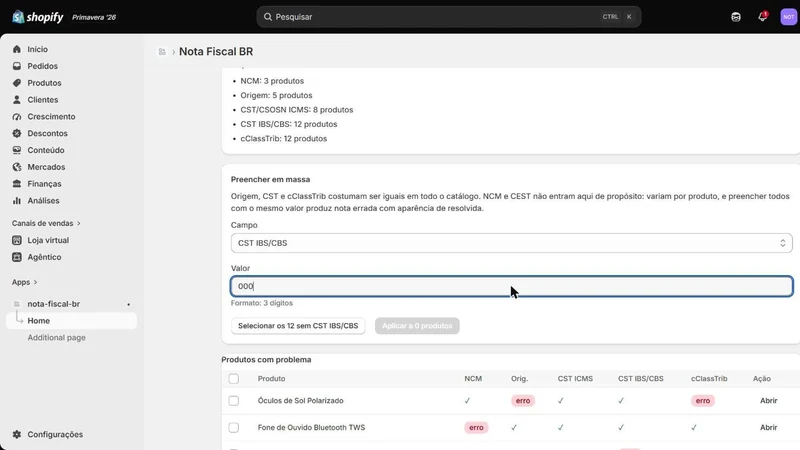Click Abrir for Óculos de Sol Polarizado
The width and height of the screenshot is (800, 450).
click(768, 401)
